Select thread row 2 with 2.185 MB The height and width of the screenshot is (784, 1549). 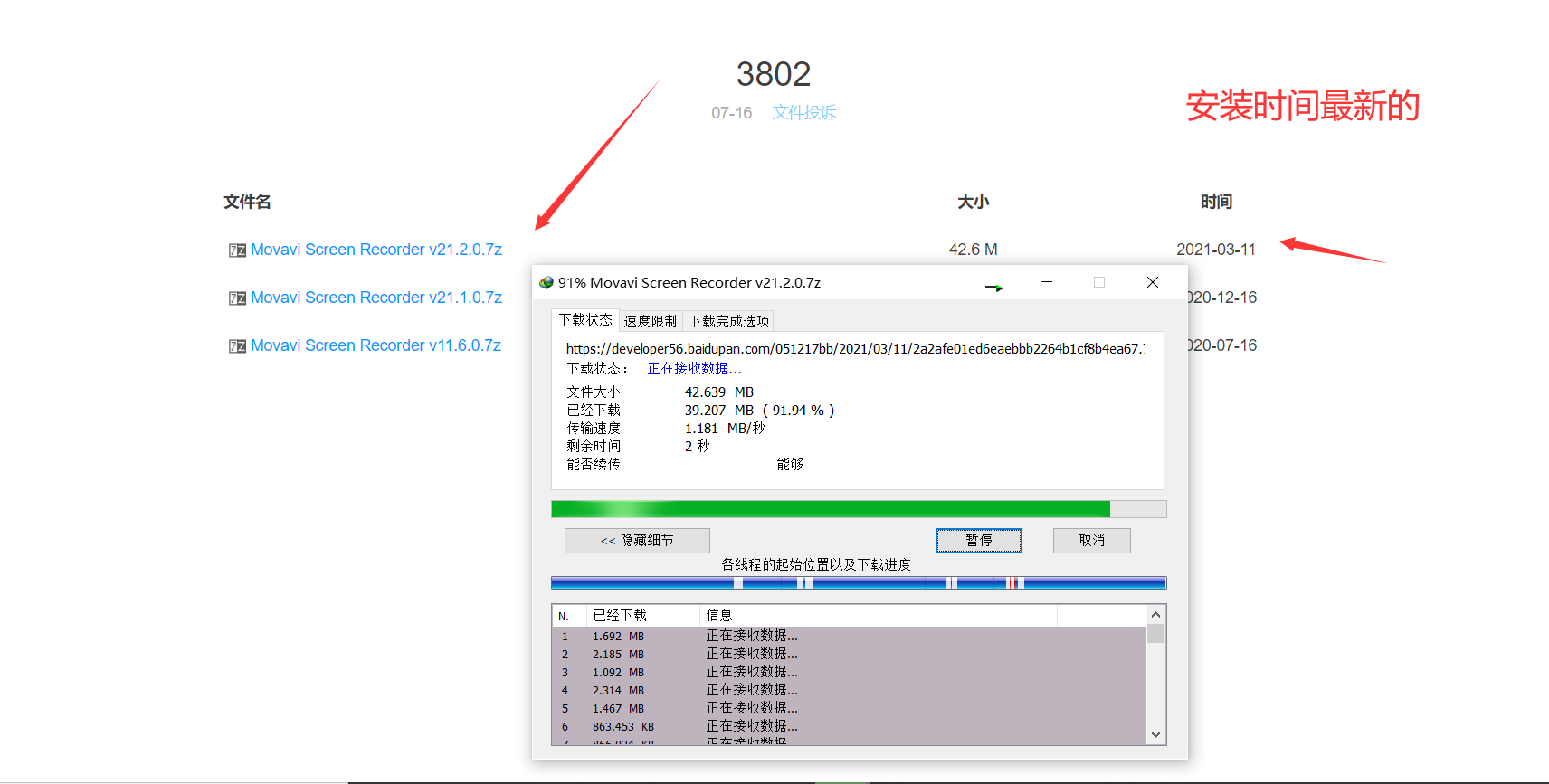coord(850,654)
